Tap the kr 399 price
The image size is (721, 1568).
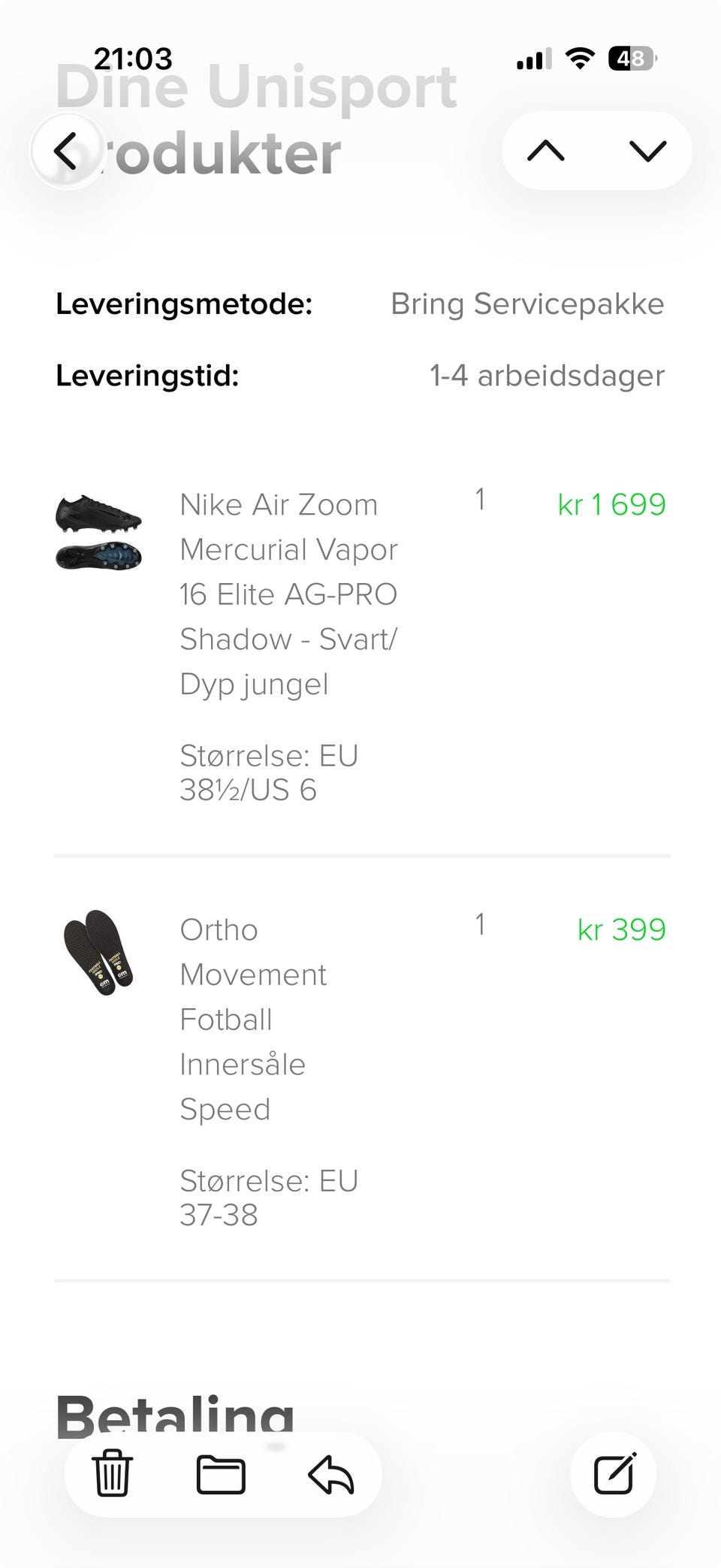(x=621, y=930)
